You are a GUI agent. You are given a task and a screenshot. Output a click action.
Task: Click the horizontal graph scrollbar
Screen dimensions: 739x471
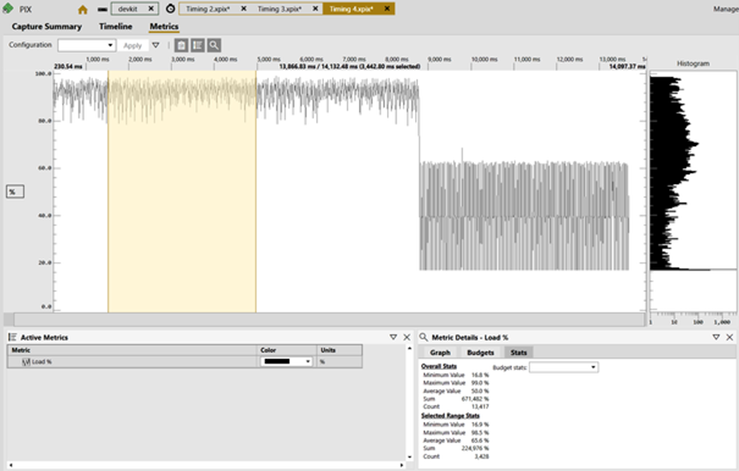point(328,319)
